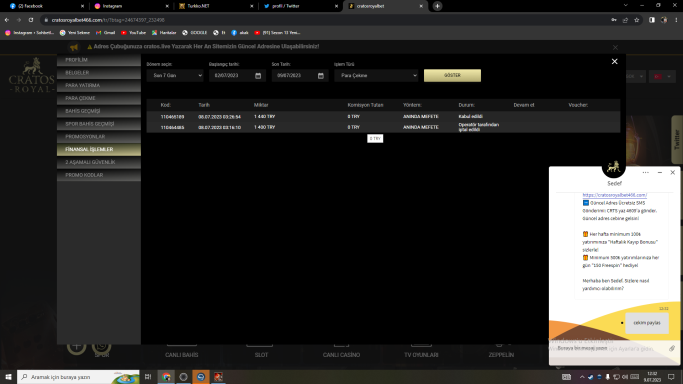Open the language flag dropdown

pyautogui.click(x=663, y=77)
